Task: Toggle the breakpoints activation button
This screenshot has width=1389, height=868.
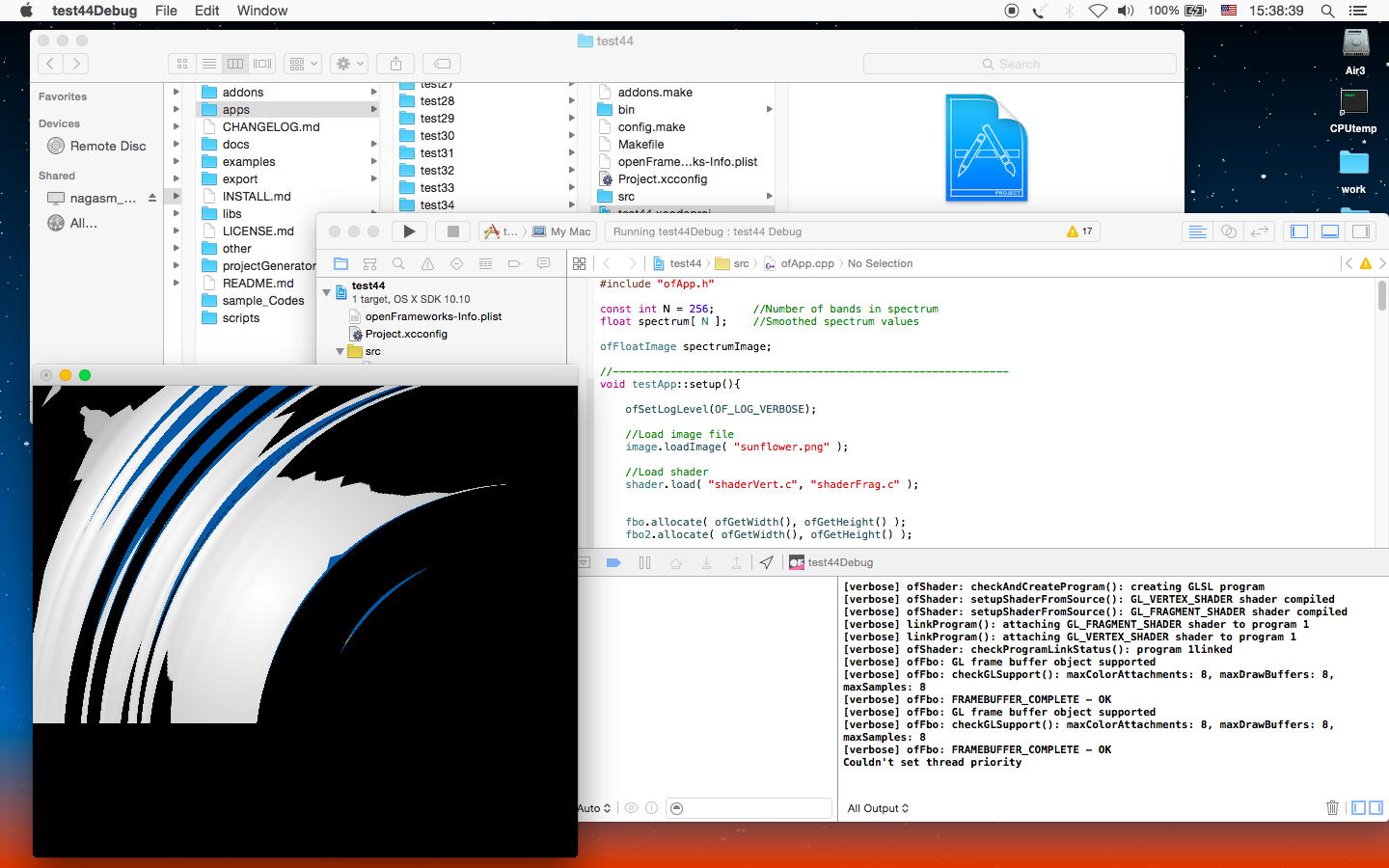Action: pyautogui.click(x=613, y=562)
